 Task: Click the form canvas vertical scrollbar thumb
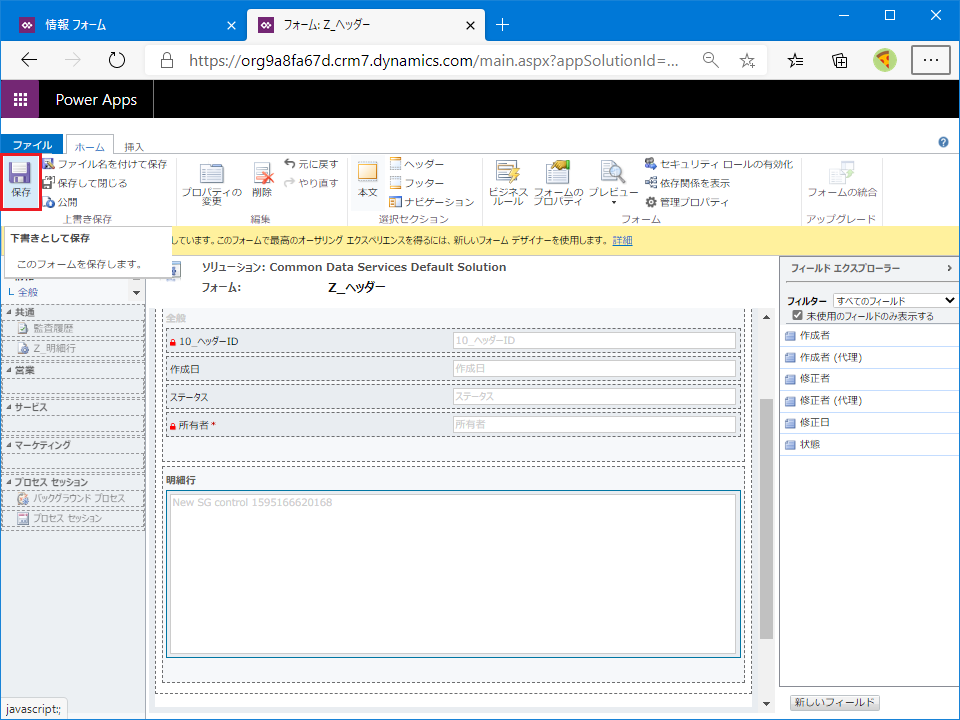click(x=766, y=519)
